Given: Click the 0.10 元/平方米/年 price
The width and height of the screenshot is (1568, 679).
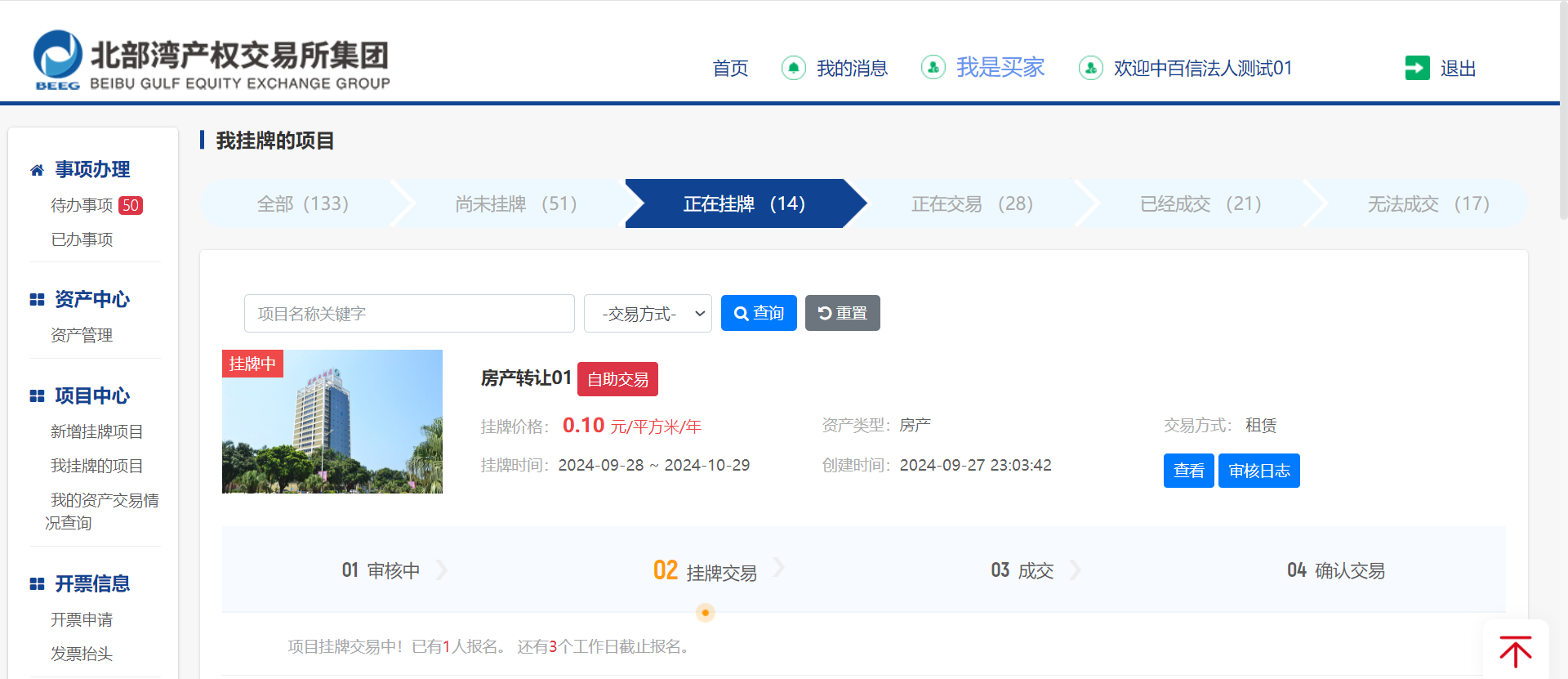Looking at the screenshot, I should coord(632,426).
